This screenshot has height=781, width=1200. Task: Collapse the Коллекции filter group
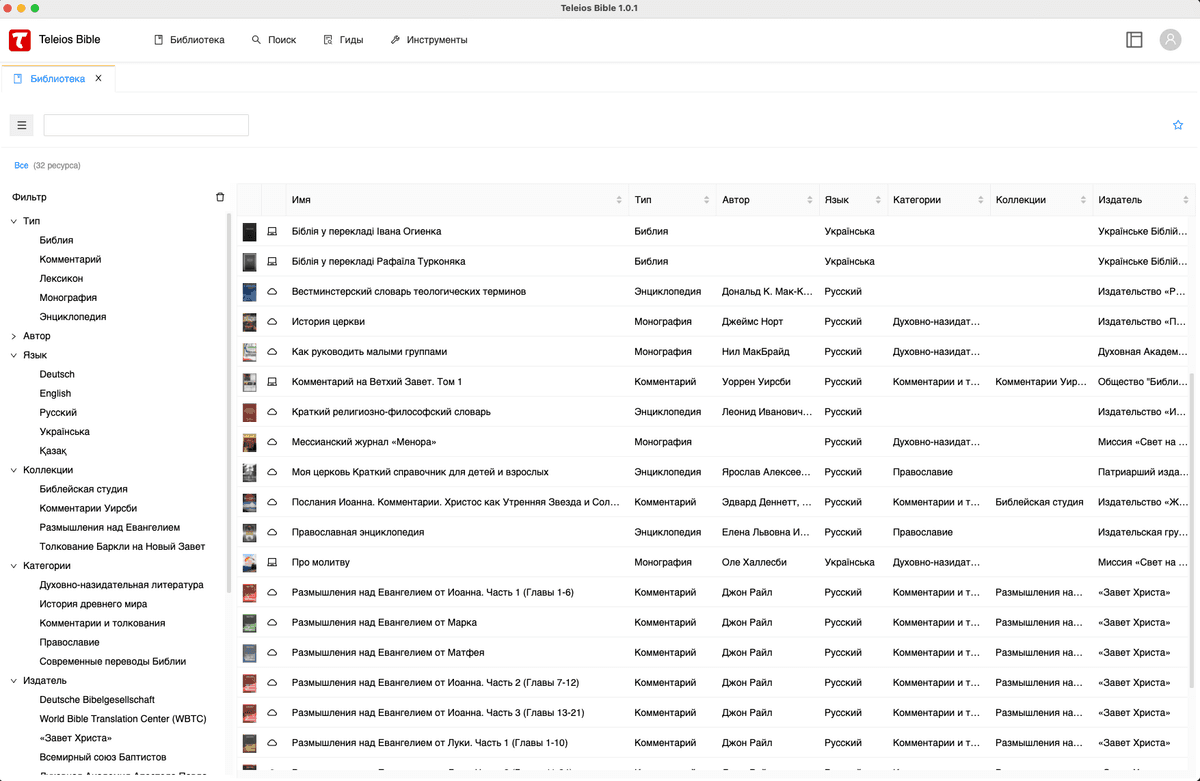coord(14,470)
